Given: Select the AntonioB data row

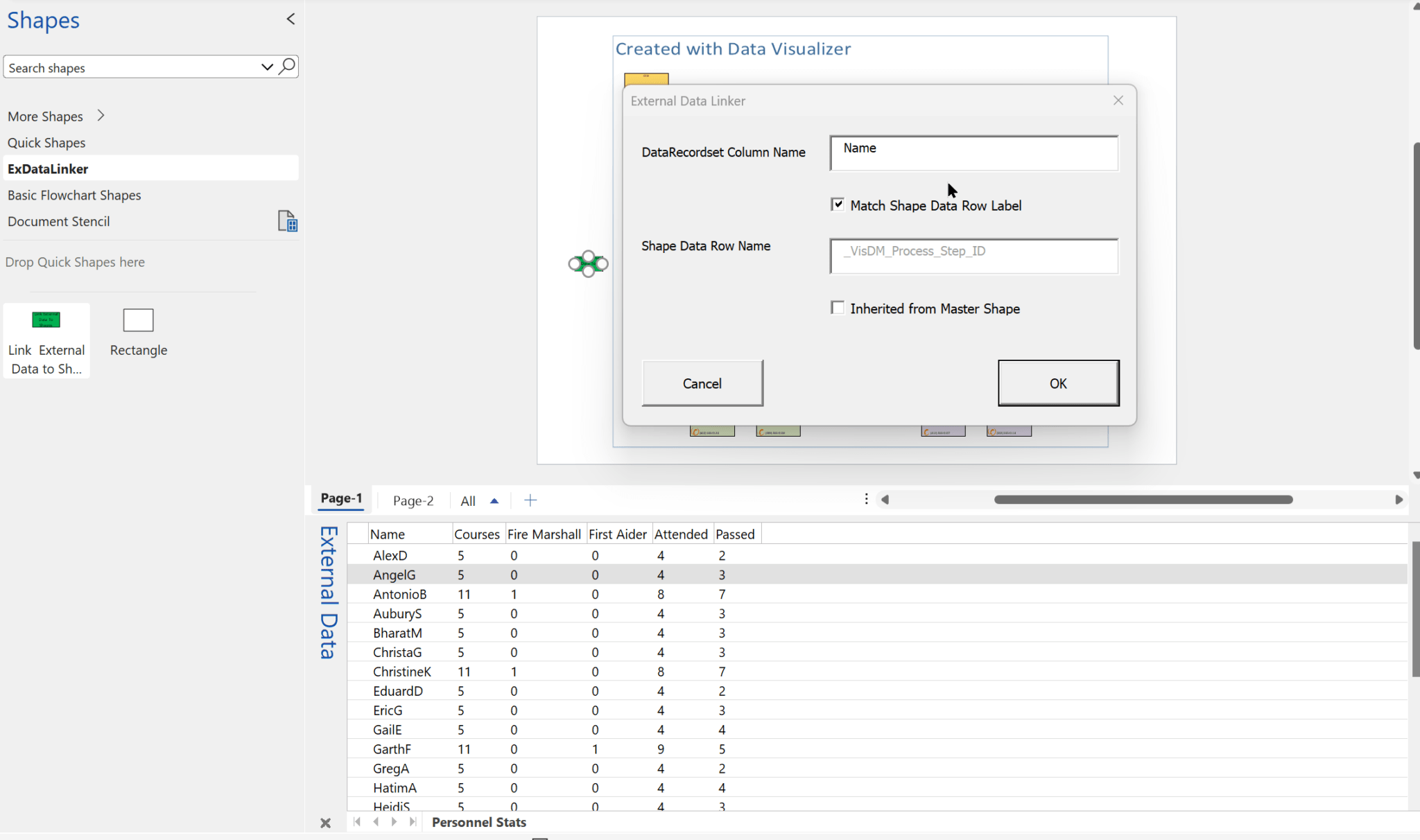Looking at the screenshot, I should click(x=400, y=594).
